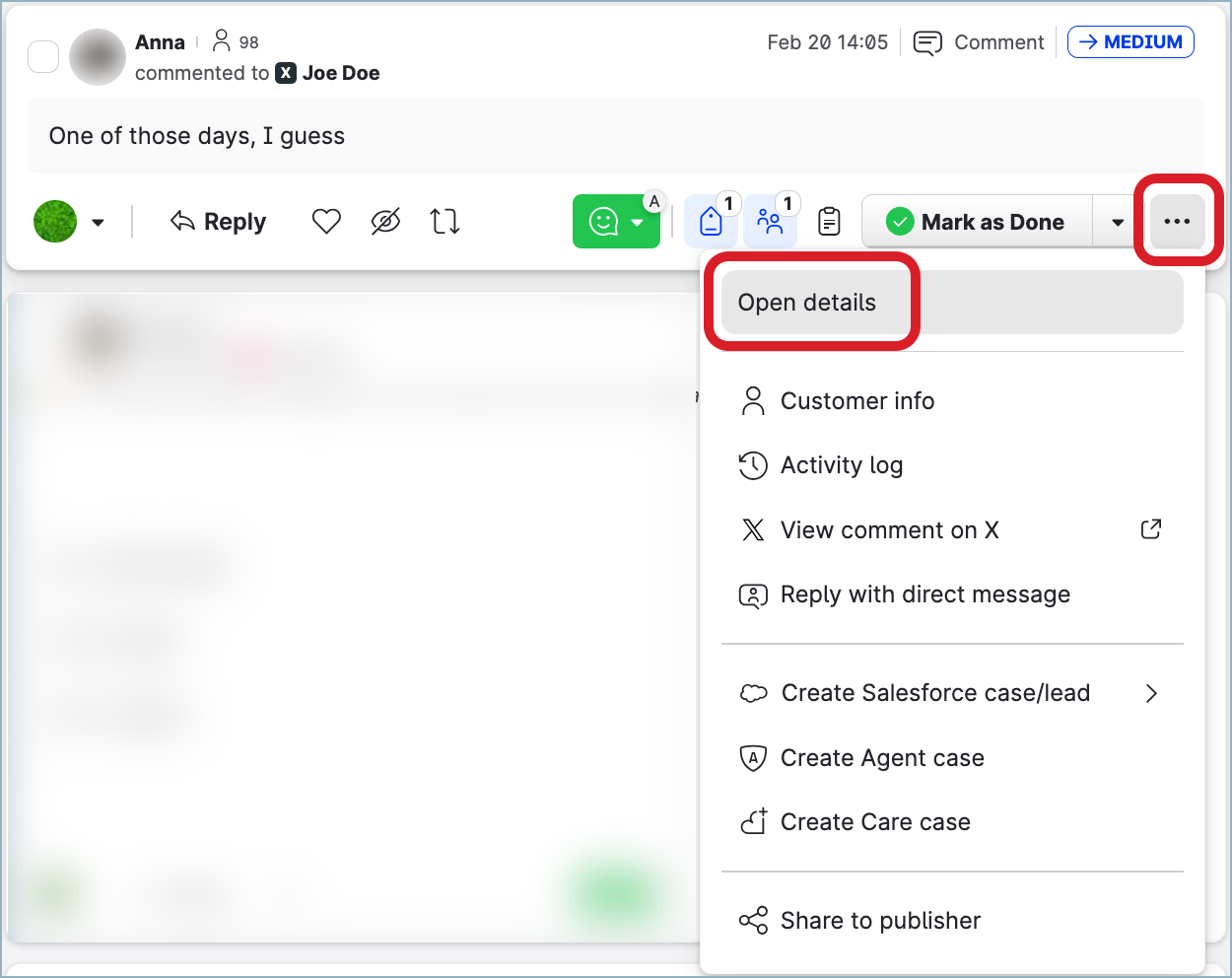1232x978 pixels.
Task: Tick the checkbox next to Anna's comment
Action: (x=43, y=57)
